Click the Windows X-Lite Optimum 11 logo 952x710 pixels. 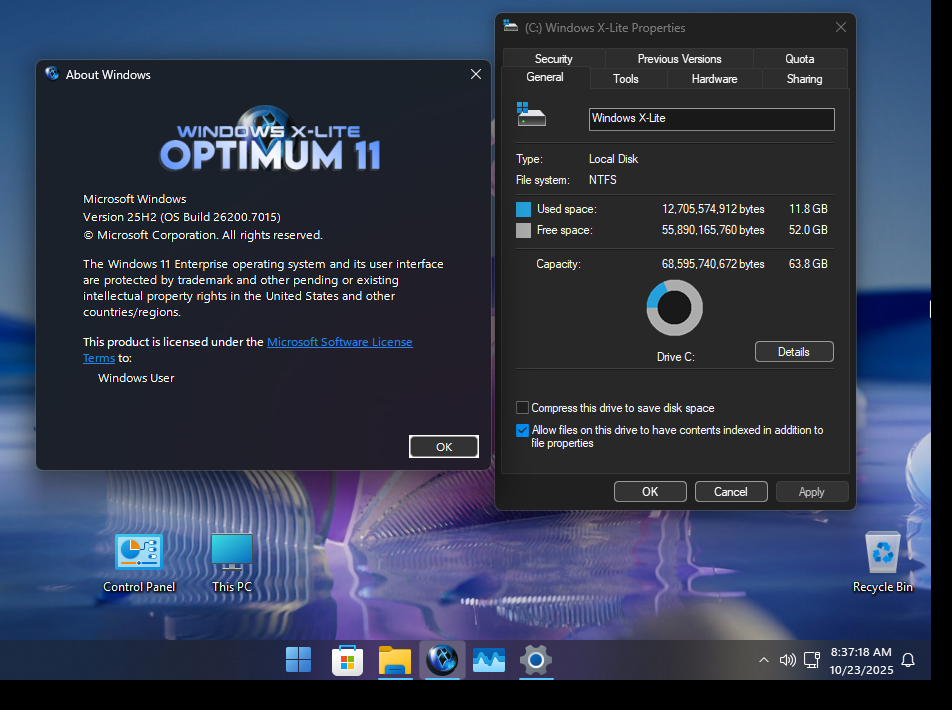(270, 139)
